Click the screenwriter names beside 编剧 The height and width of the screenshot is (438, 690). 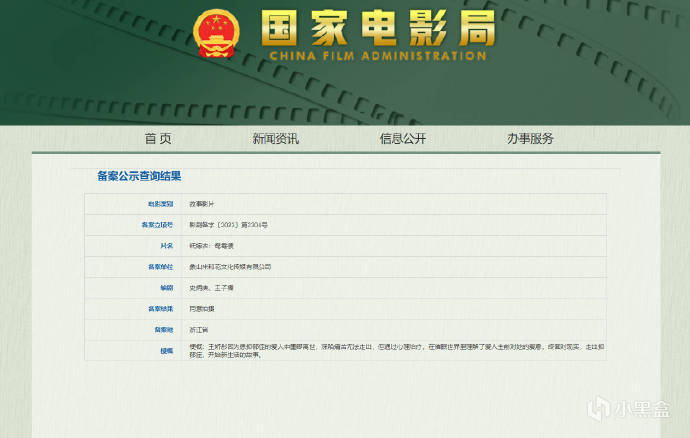coord(211,288)
